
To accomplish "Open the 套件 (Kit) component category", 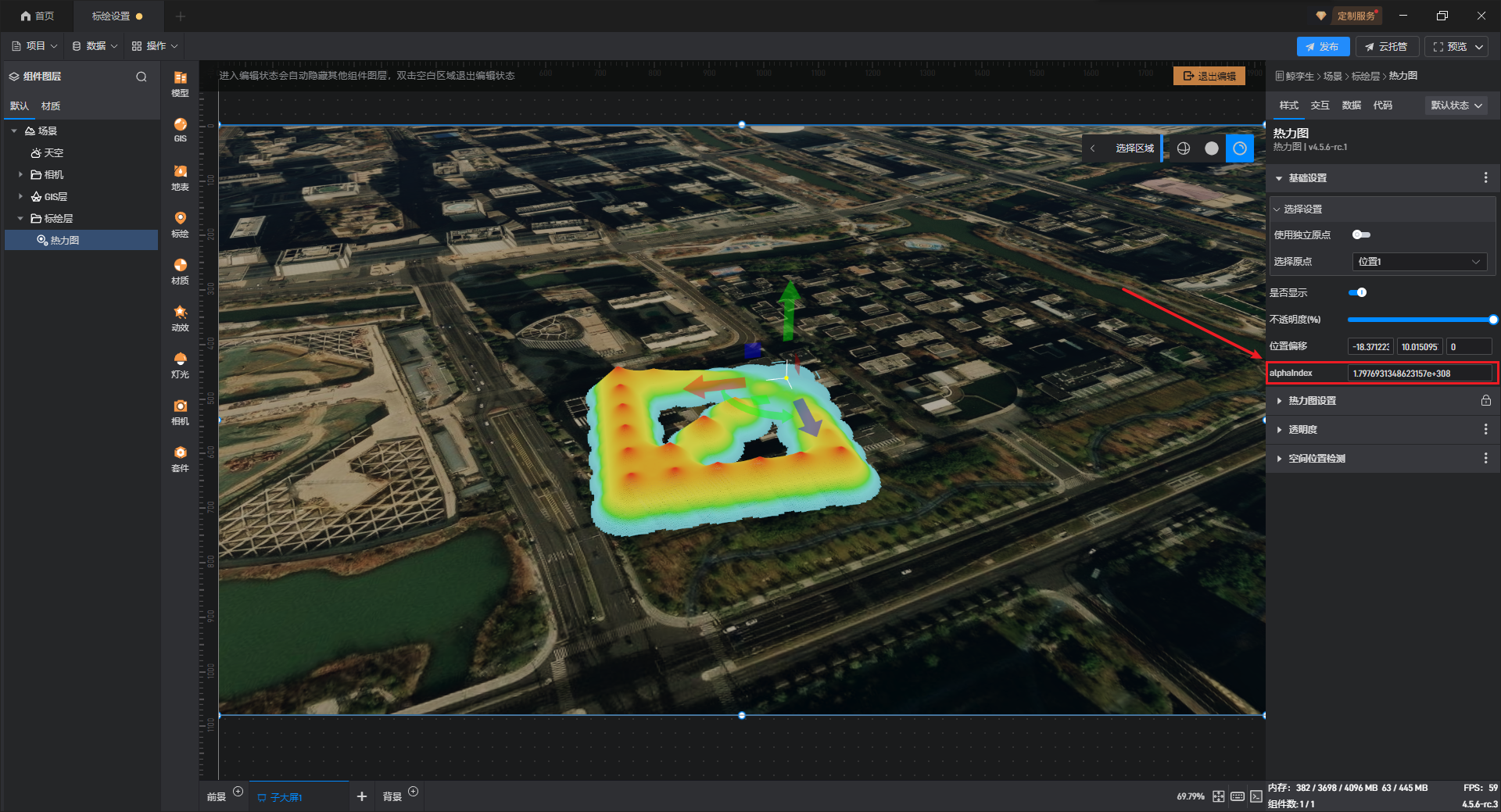I will 180,459.
